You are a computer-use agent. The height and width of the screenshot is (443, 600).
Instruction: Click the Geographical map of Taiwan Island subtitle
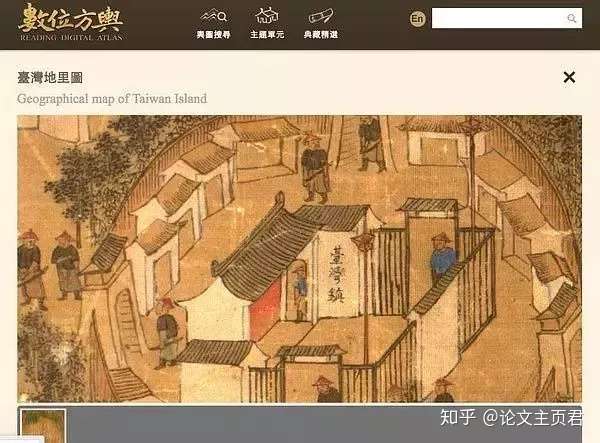pos(112,99)
